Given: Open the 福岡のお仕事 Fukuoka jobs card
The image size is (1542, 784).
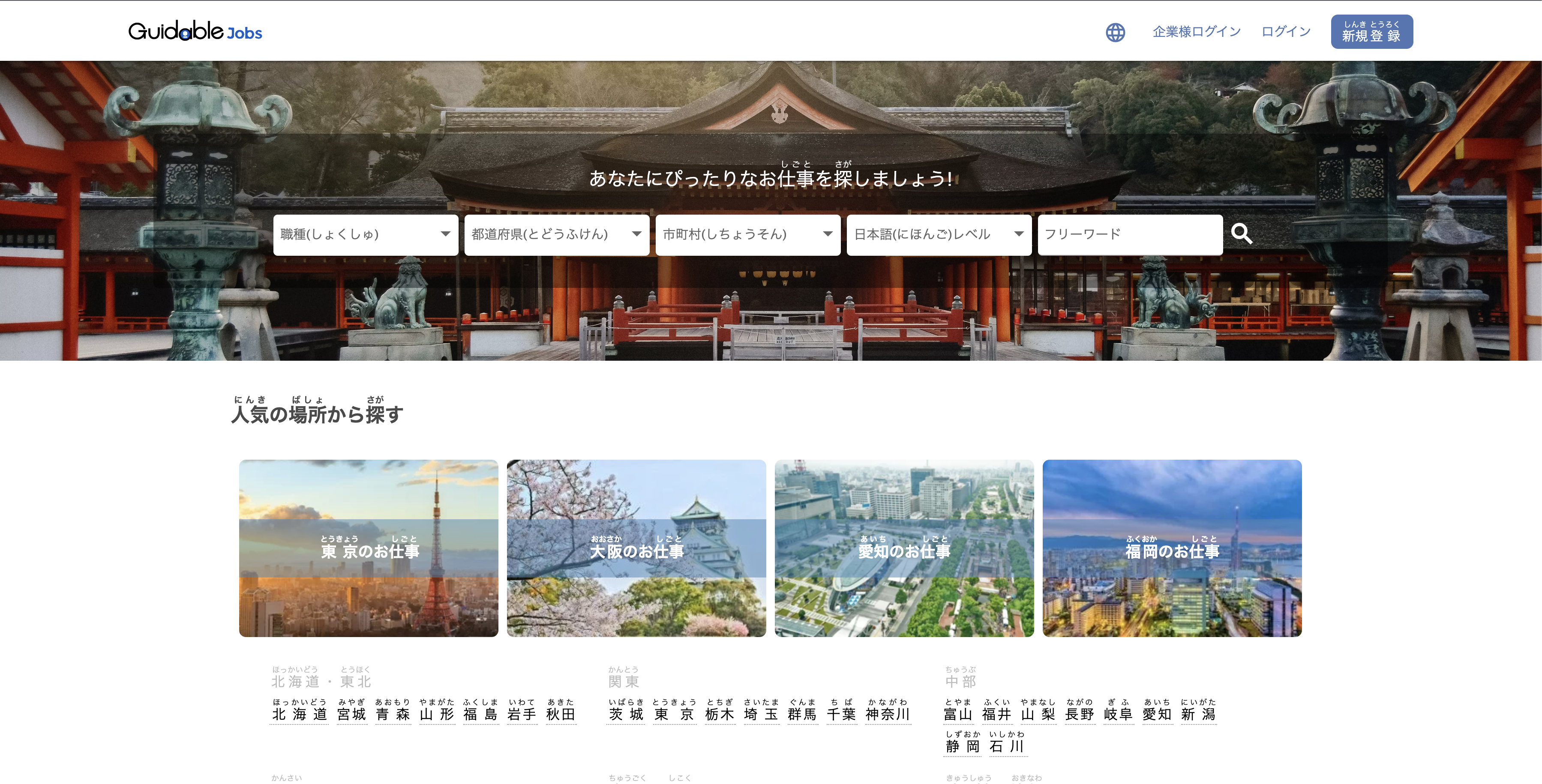Looking at the screenshot, I should coord(1172,548).
